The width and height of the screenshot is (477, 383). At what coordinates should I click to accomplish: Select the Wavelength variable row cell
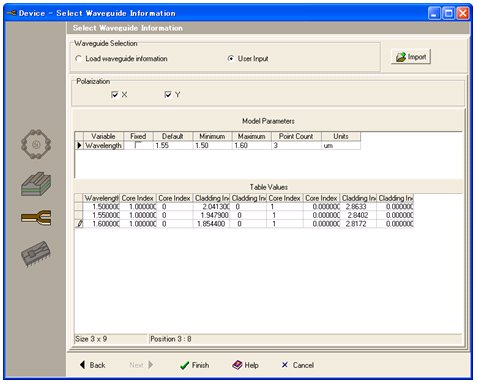click(x=103, y=145)
